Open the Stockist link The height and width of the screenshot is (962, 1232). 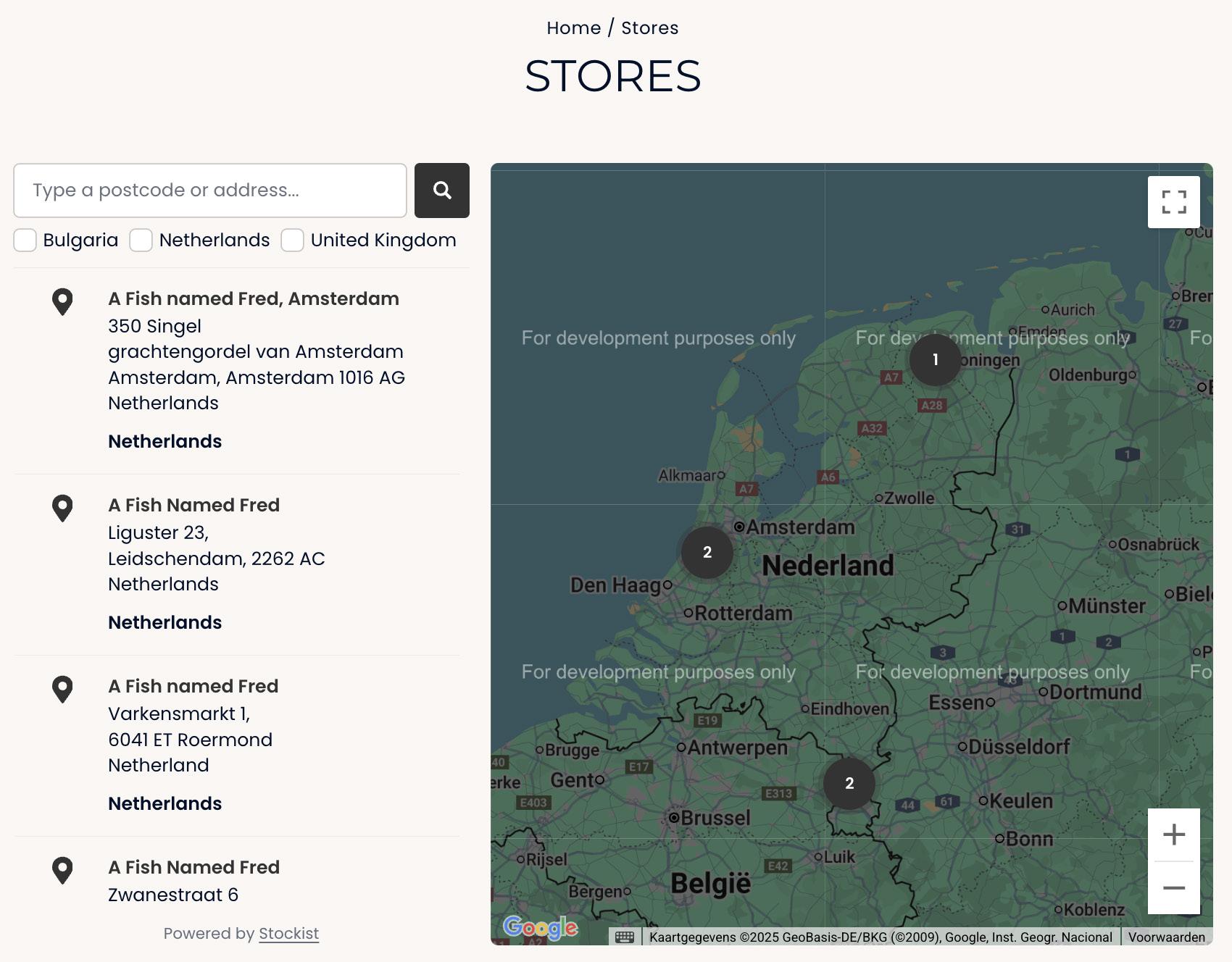(288, 934)
